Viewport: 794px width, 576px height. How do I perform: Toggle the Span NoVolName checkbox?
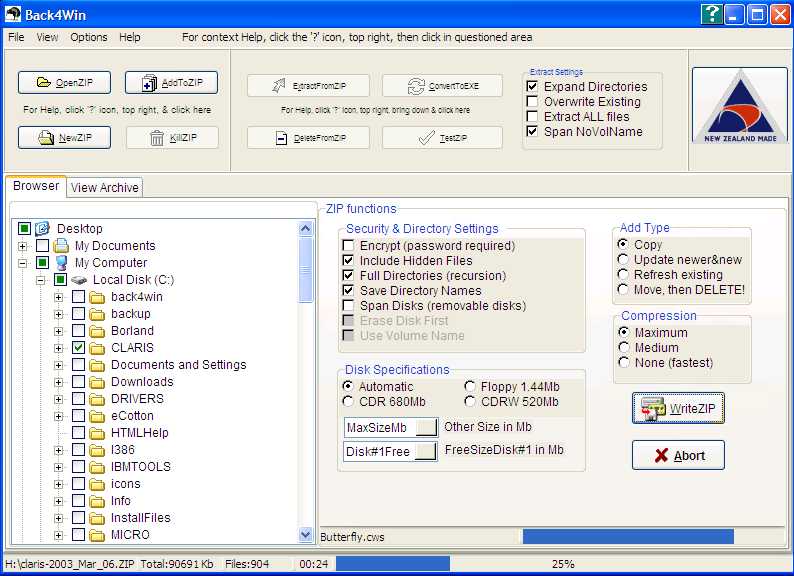pos(532,132)
